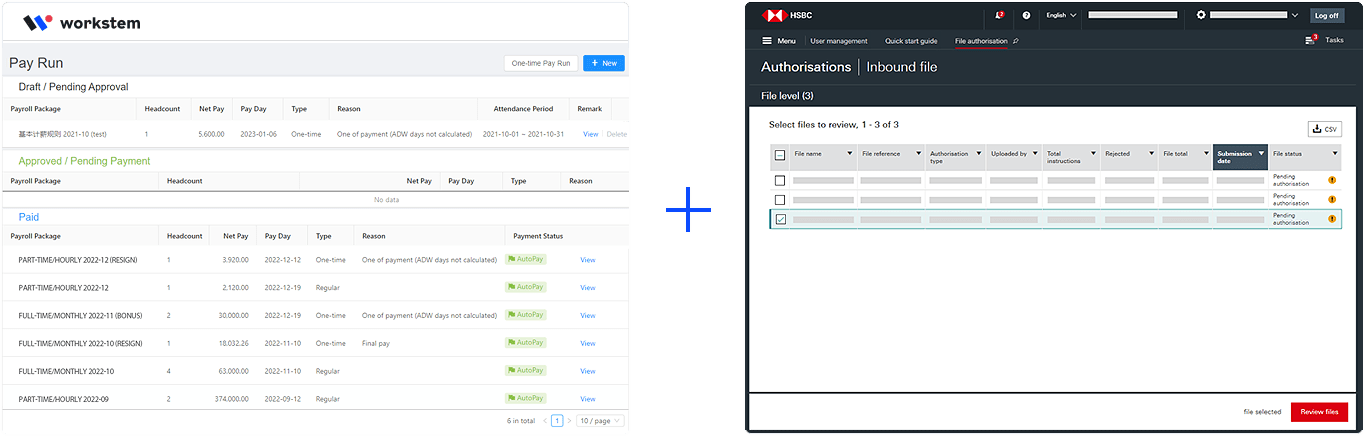
Task: Click AutoPay tag for FULL-TIME/MONTHLY 2022-10 (RESIGN)
Action: coord(526,343)
